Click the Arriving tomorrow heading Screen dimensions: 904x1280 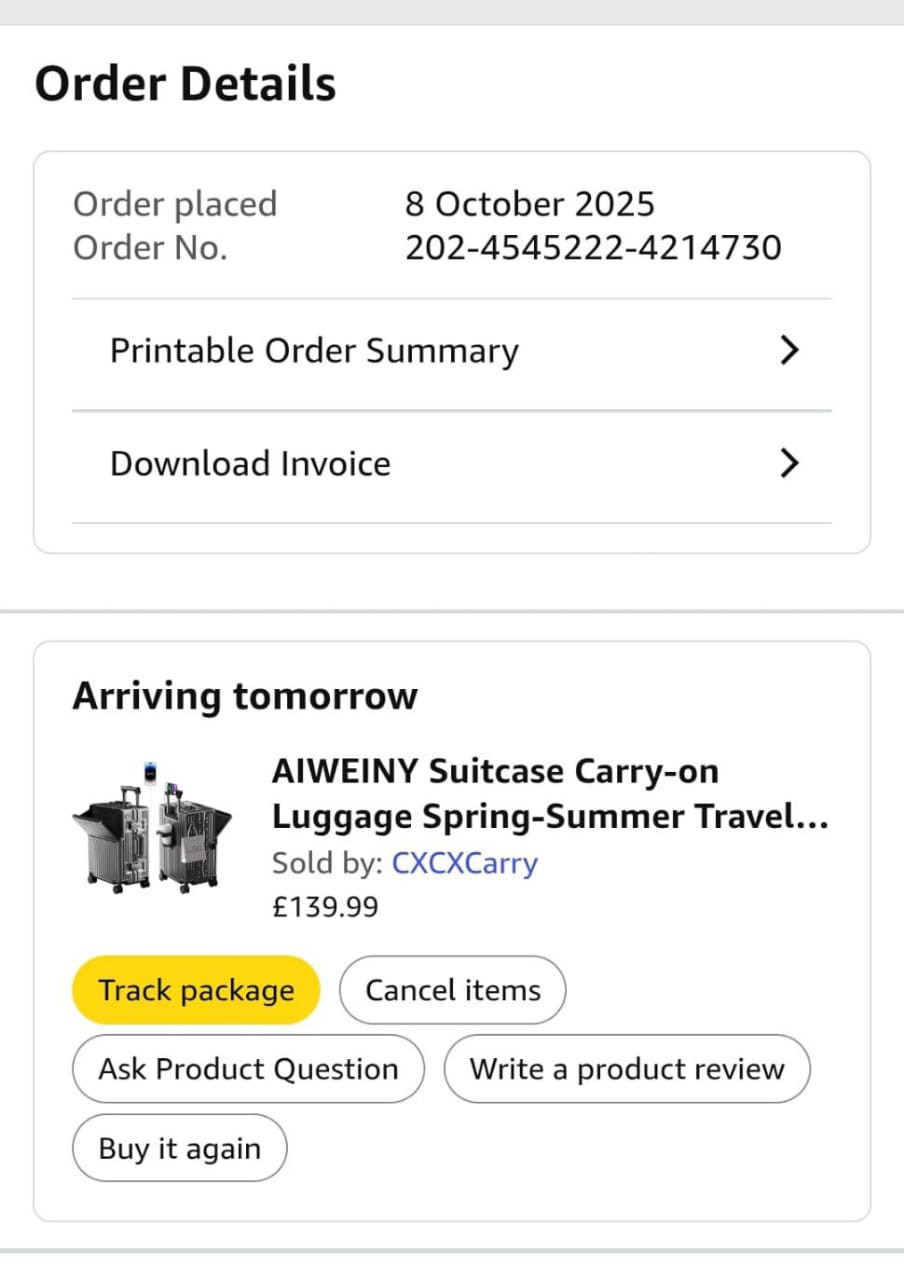click(245, 696)
